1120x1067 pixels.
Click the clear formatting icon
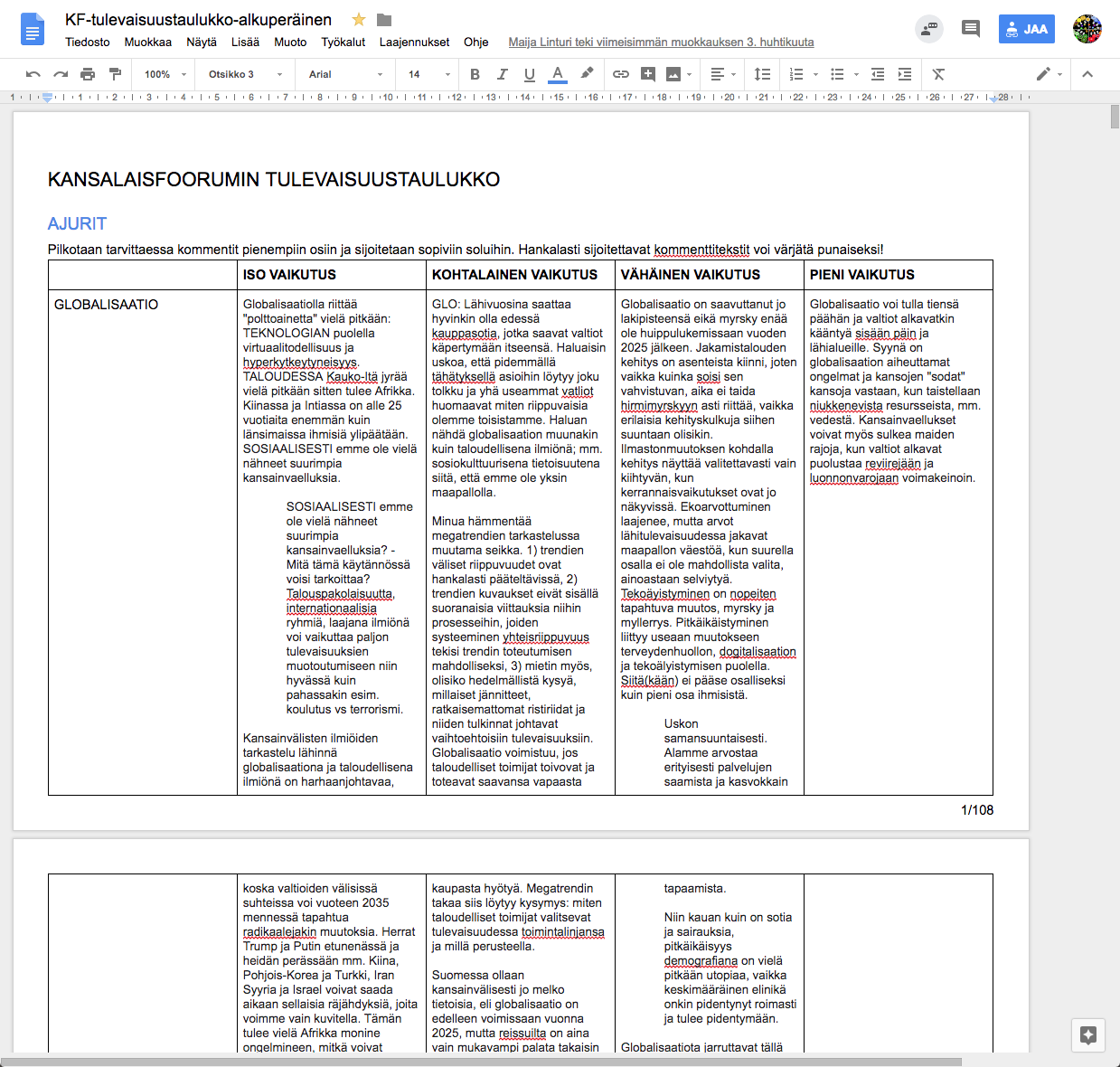tap(938, 74)
